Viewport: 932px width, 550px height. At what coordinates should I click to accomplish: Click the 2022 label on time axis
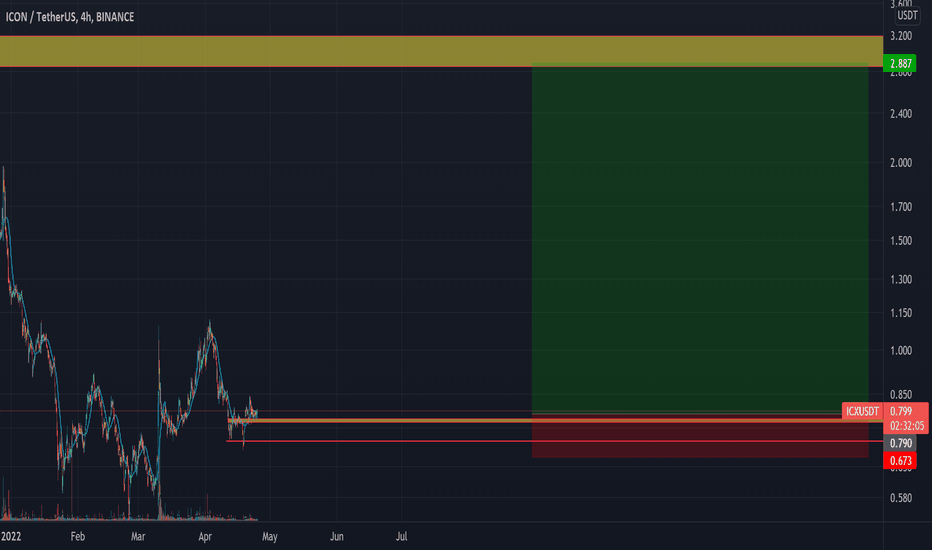(11, 536)
